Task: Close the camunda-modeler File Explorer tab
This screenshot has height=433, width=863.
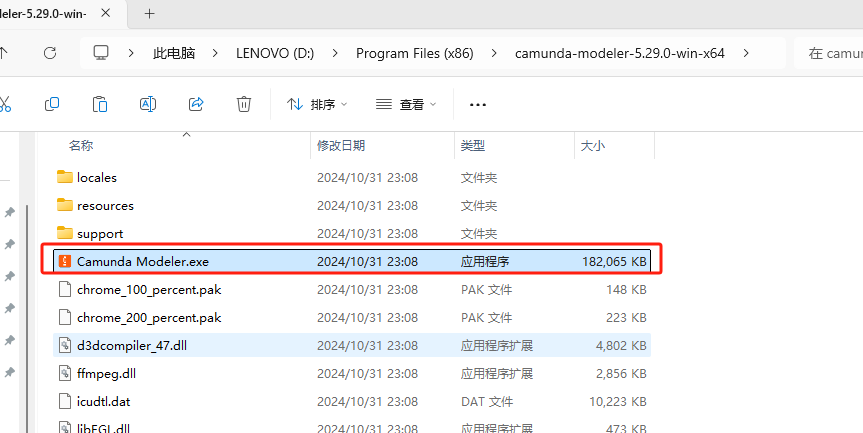Action: 106,13
